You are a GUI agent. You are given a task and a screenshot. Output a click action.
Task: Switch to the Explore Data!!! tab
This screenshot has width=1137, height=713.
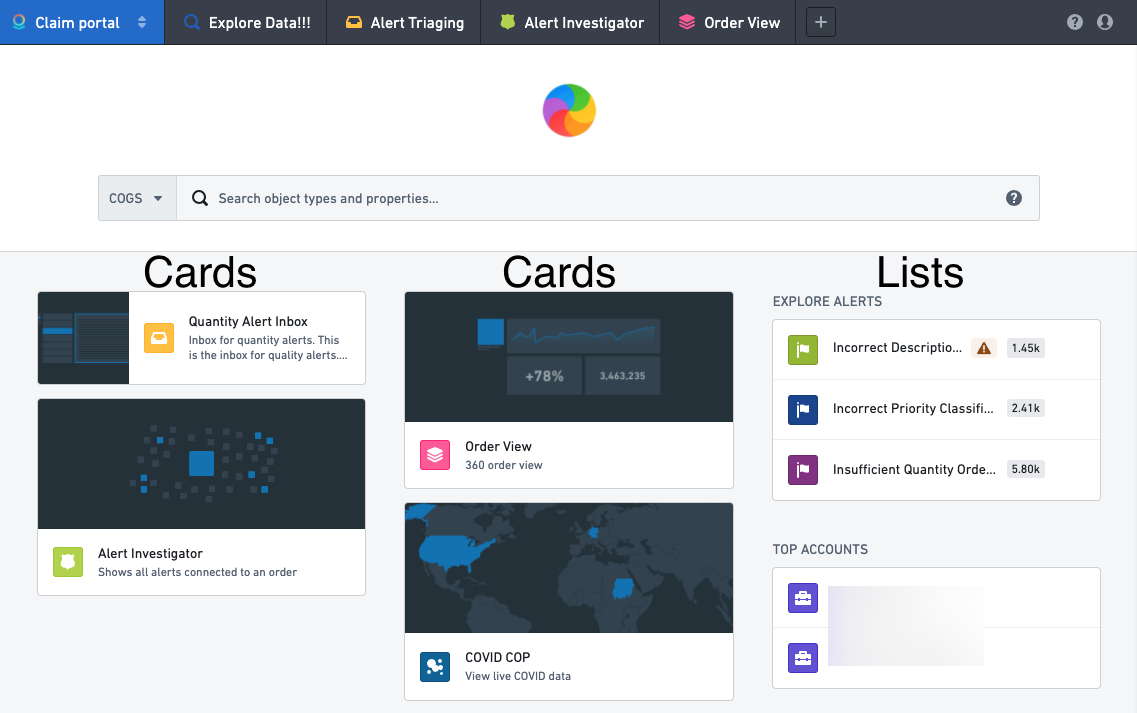[246, 22]
